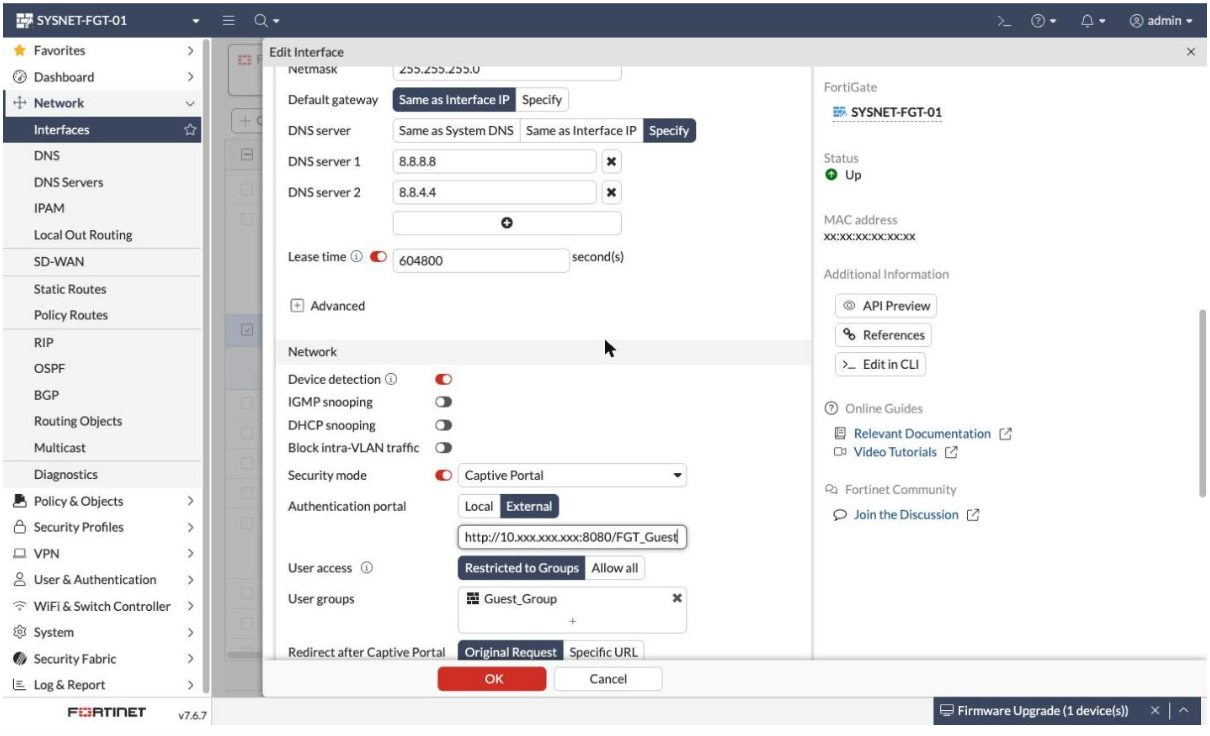The height and width of the screenshot is (736, 1210).
Task: Remove DNS server 2 entry 8.8.4.4
Action: [612, 193]
